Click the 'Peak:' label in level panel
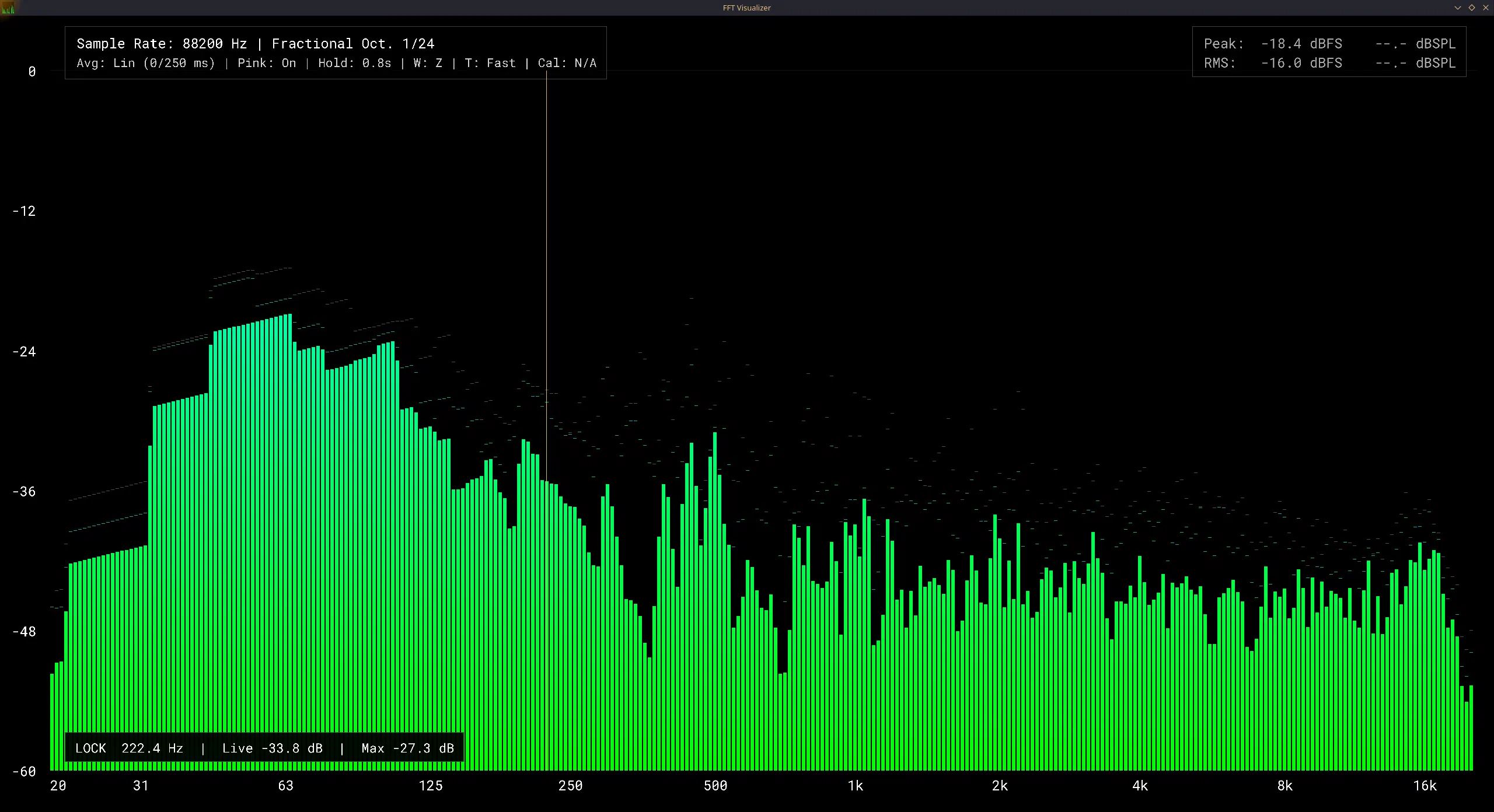 tap(1224, 44)
